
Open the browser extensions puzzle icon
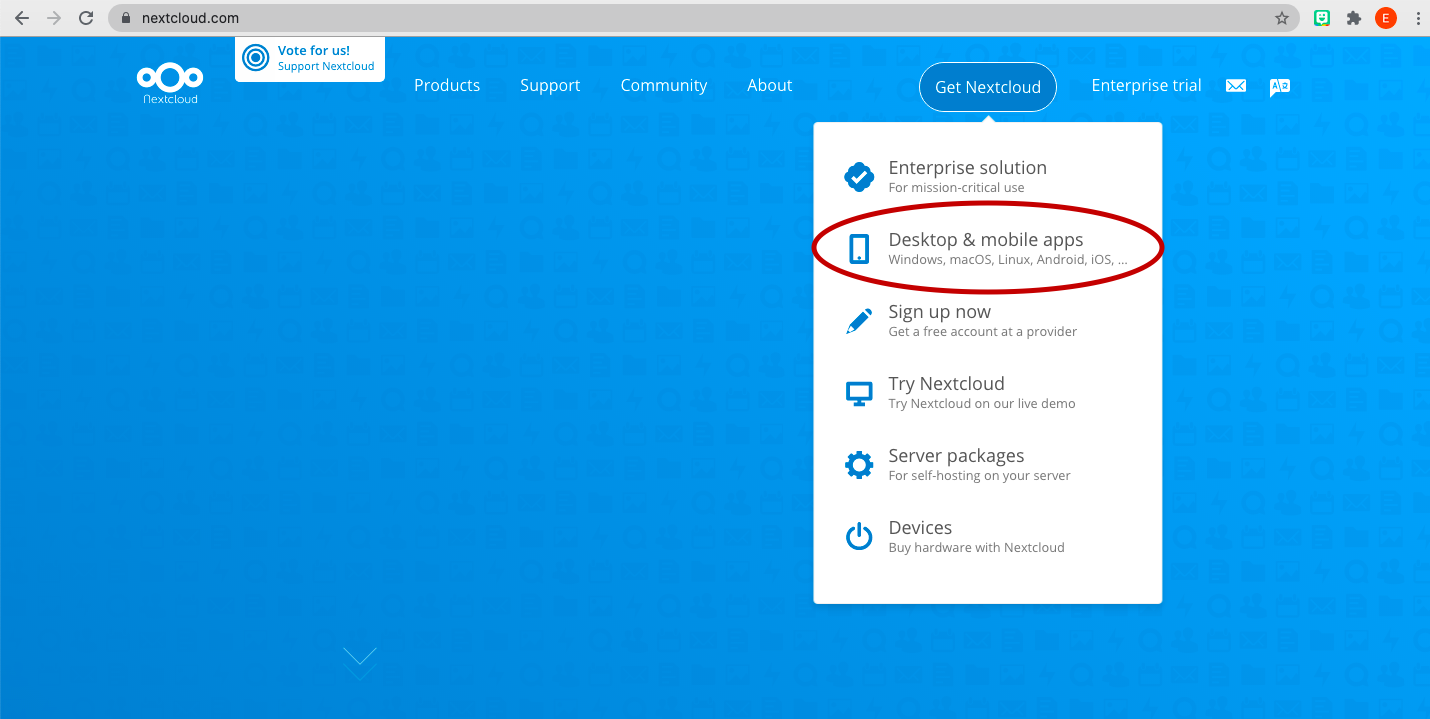point(1353,17)
